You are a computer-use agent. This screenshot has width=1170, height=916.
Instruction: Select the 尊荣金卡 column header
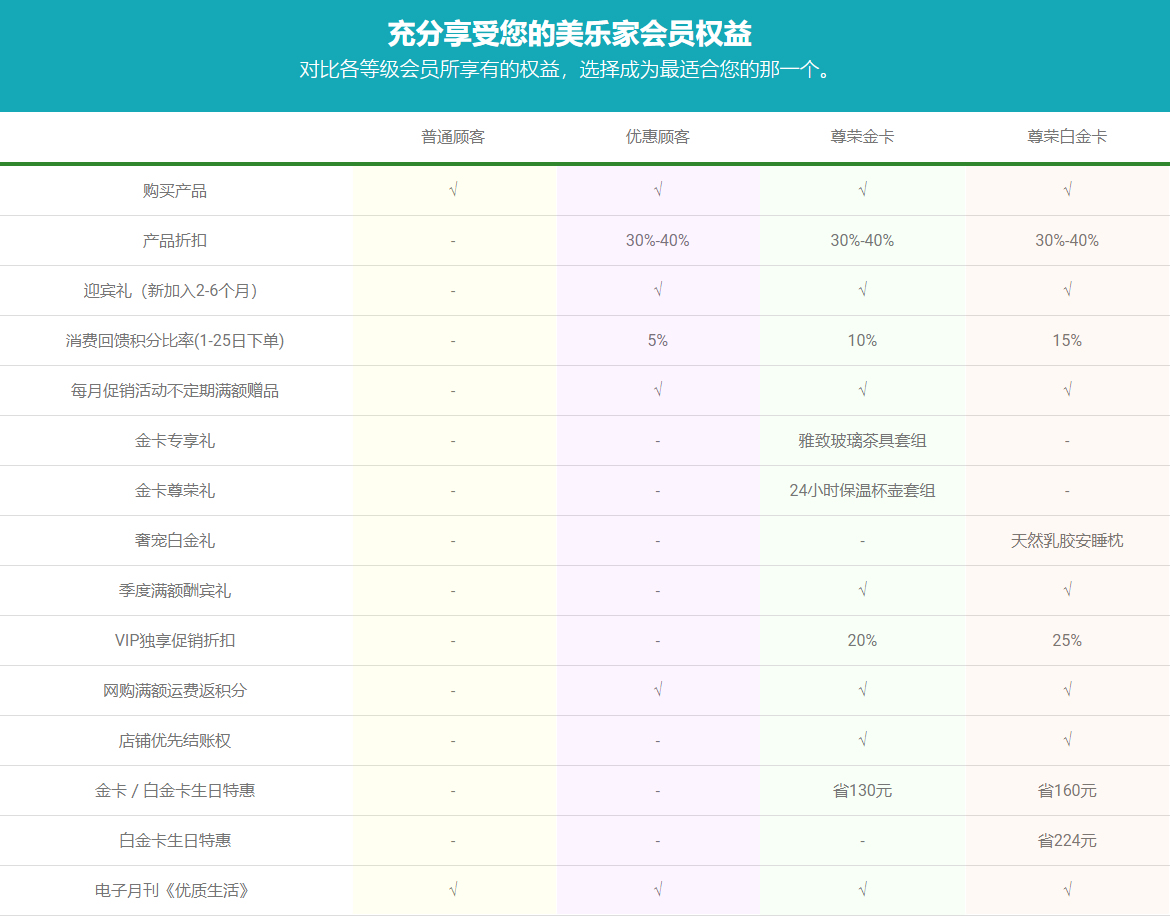[862, 137]
